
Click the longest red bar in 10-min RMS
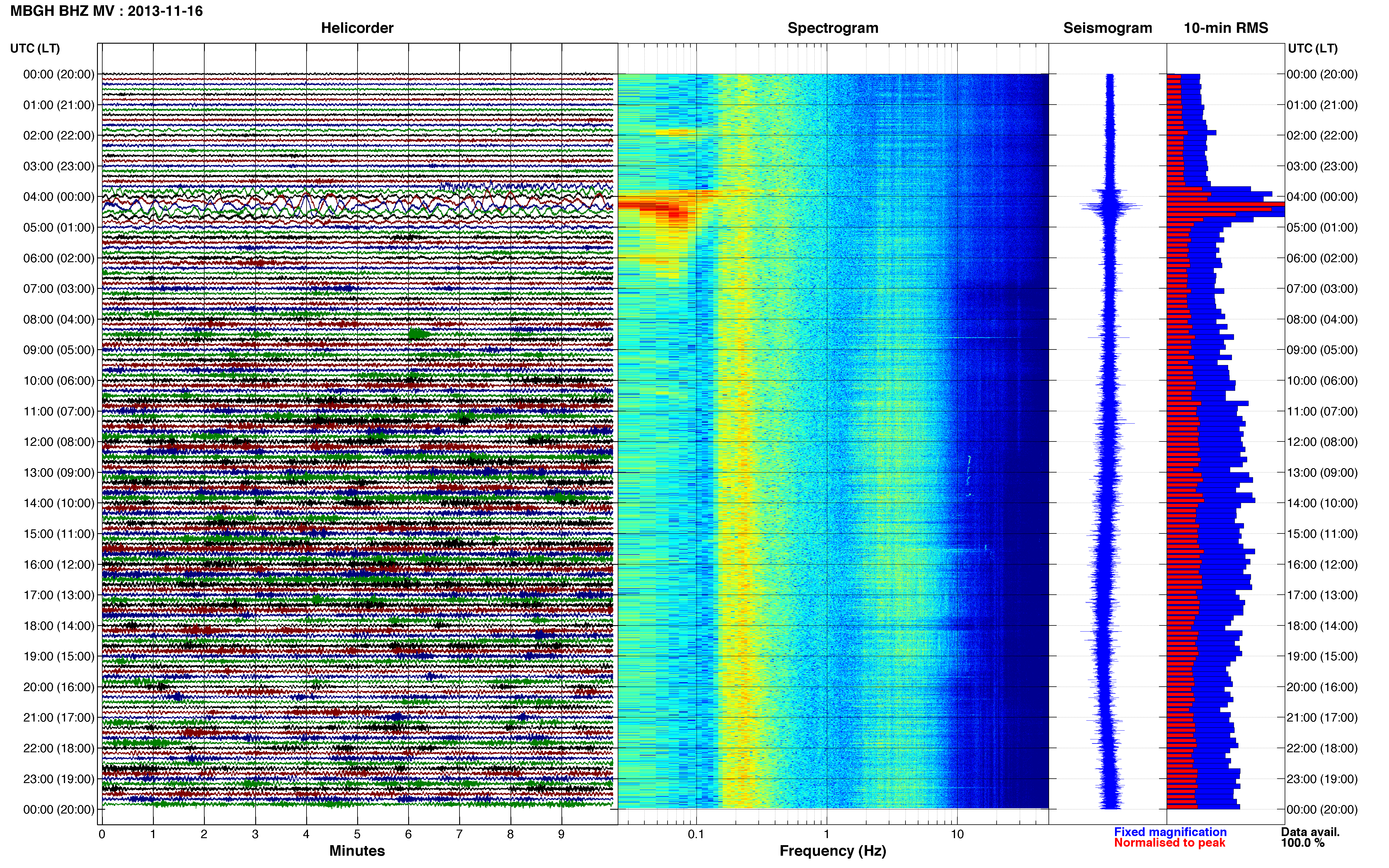1225,204
